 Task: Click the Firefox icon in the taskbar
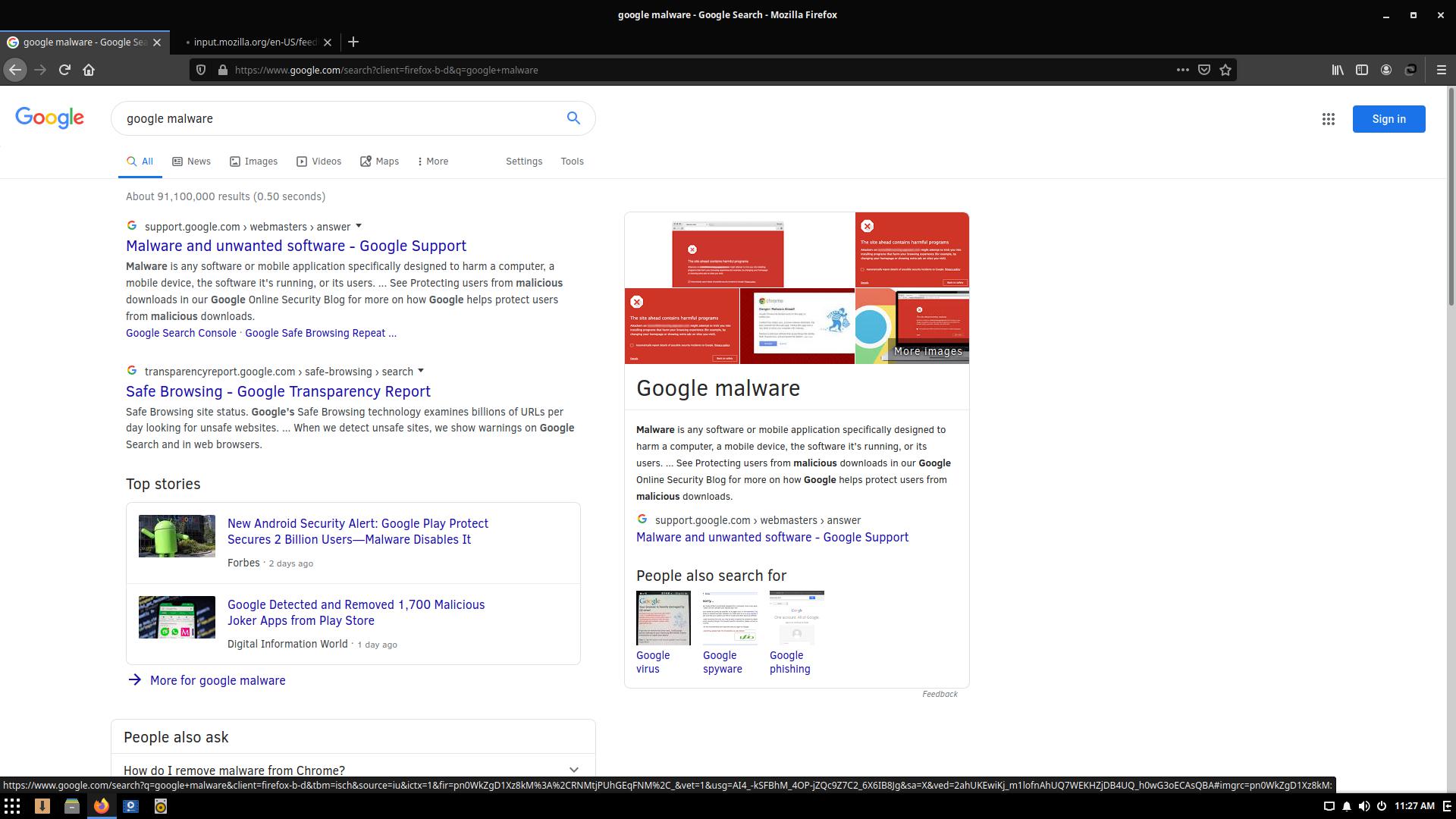pyautogui.click(x=101, y=806)
